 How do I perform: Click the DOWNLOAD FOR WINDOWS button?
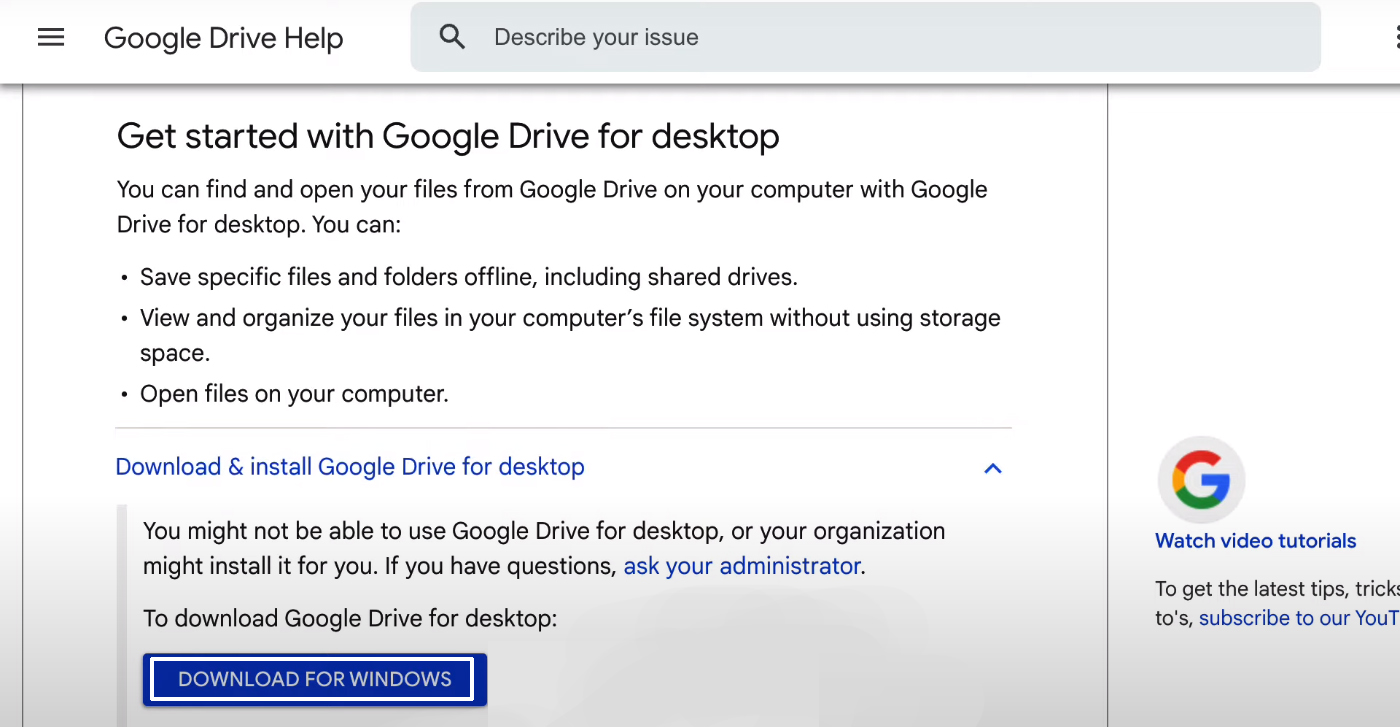tap(315, 680)
